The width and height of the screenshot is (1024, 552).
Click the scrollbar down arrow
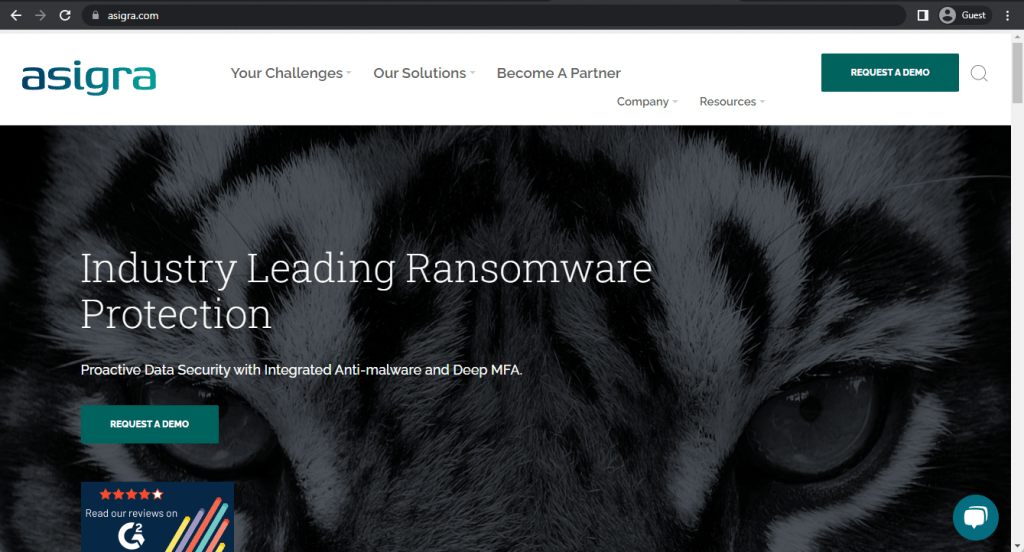(1017, 546)
